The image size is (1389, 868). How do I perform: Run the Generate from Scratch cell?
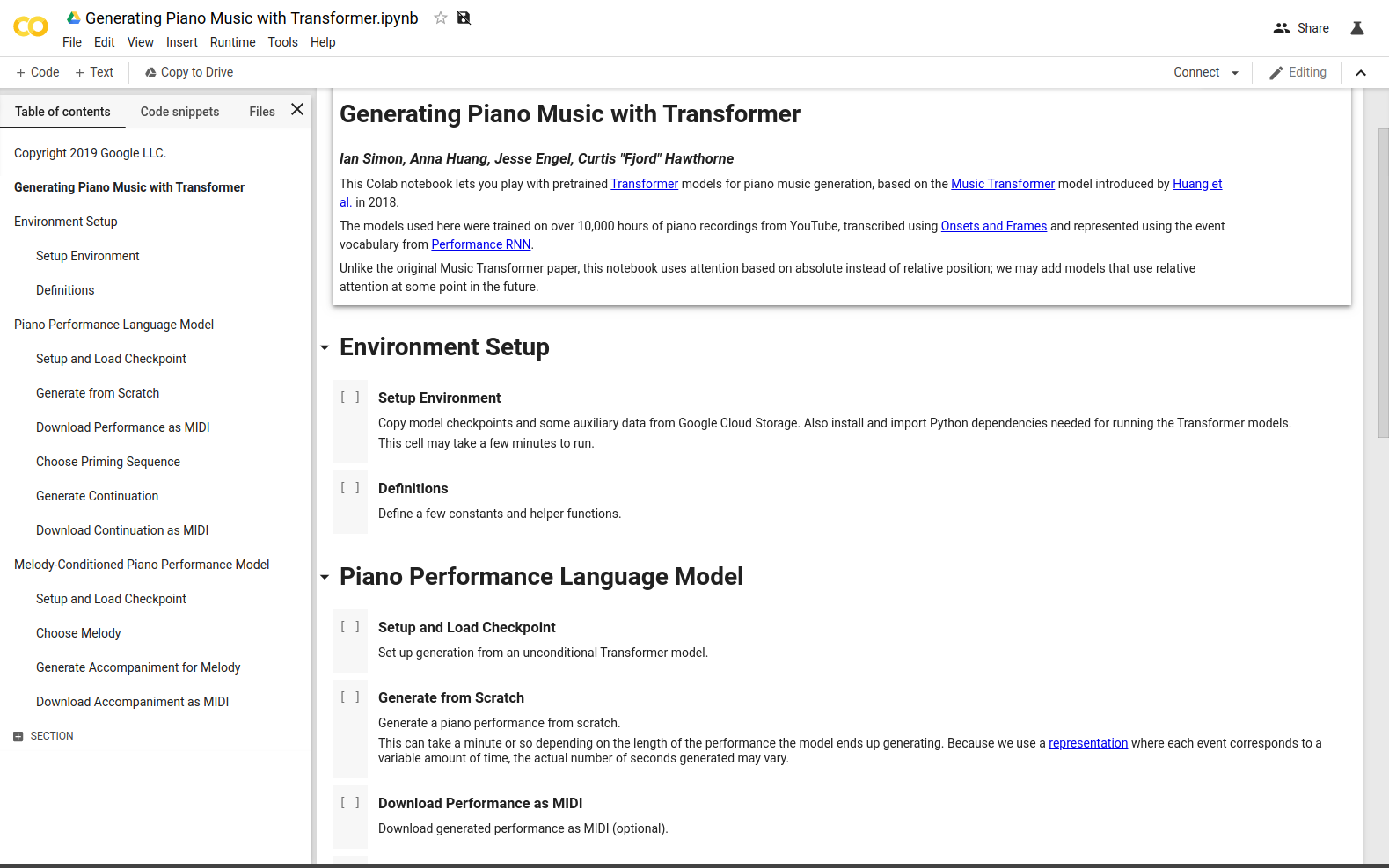[x=350, y=697]
